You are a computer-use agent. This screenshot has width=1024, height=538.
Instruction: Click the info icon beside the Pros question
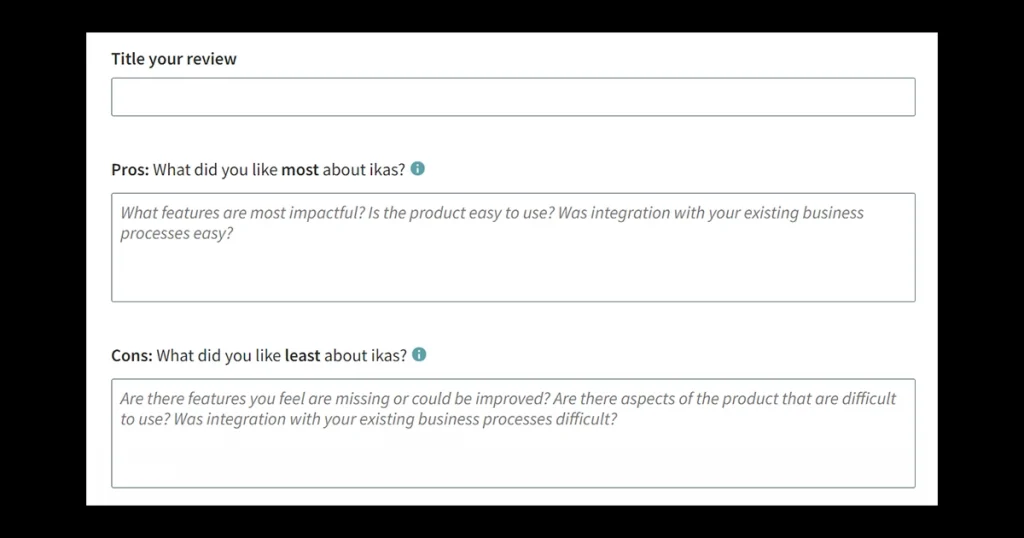[418, 168]
